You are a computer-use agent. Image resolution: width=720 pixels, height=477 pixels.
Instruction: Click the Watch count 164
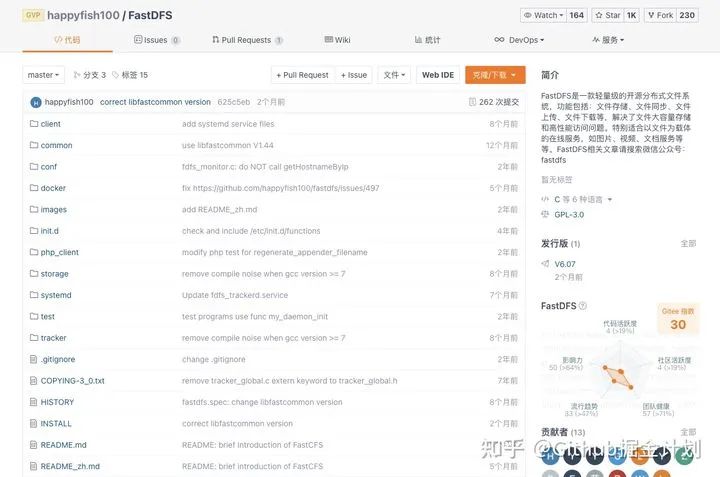[x=577, y=15]
